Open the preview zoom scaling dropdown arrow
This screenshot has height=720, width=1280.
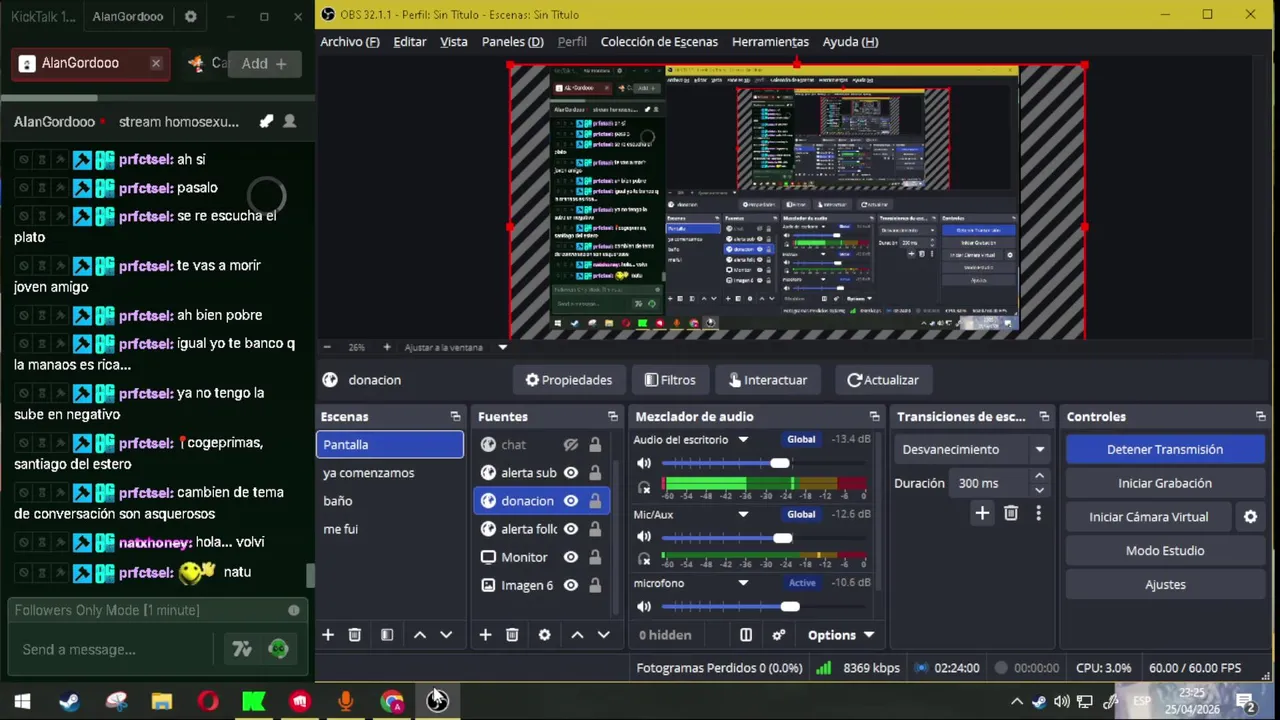tap(503, 347)
